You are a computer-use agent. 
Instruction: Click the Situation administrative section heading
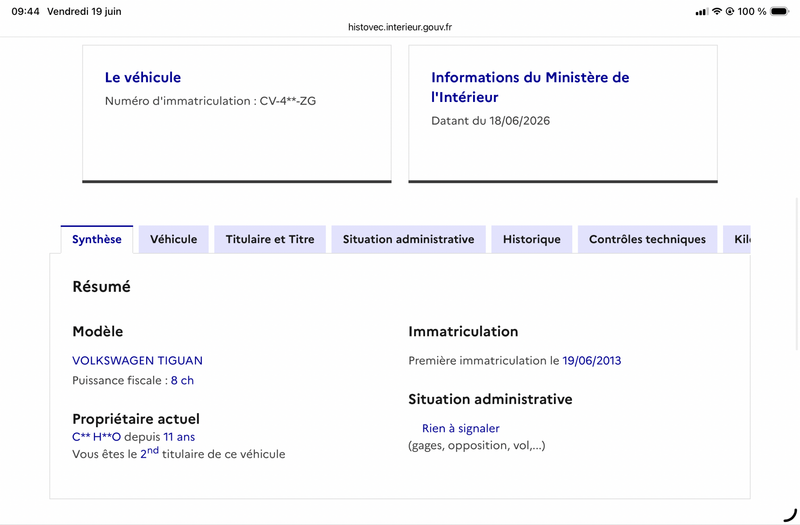490,399
